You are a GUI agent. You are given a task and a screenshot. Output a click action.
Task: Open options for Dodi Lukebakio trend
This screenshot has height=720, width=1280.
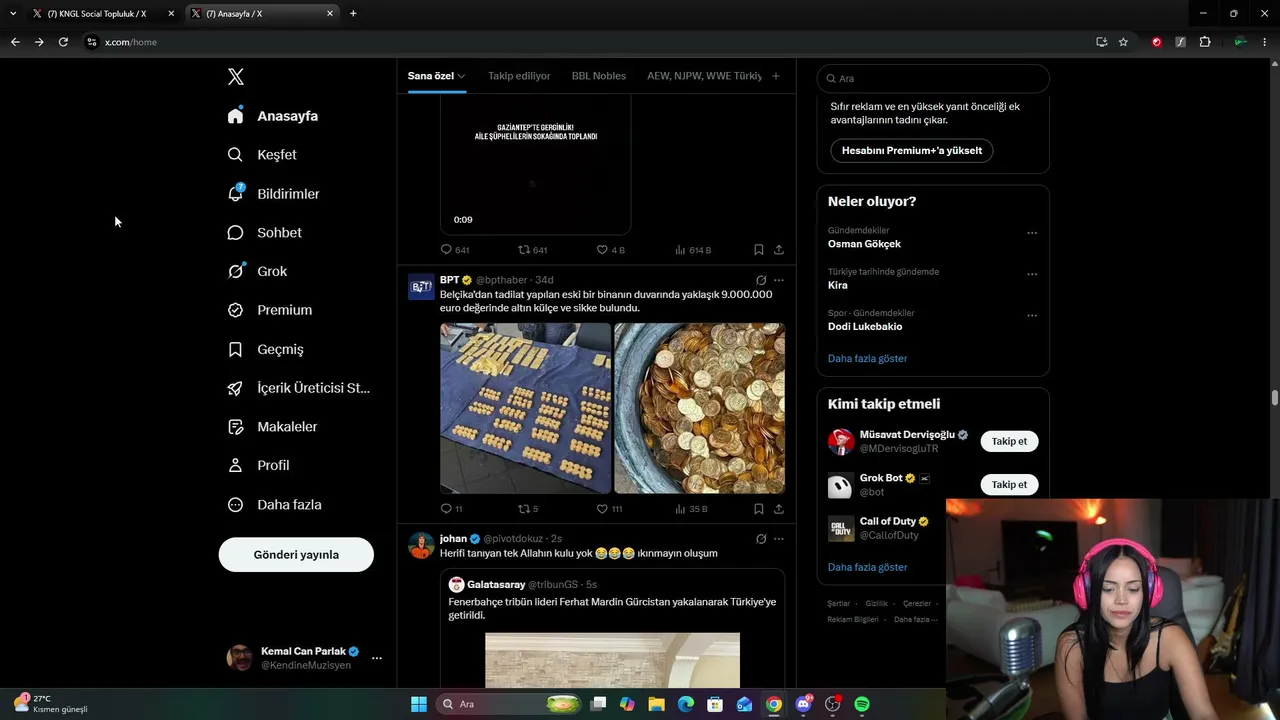1032,316
